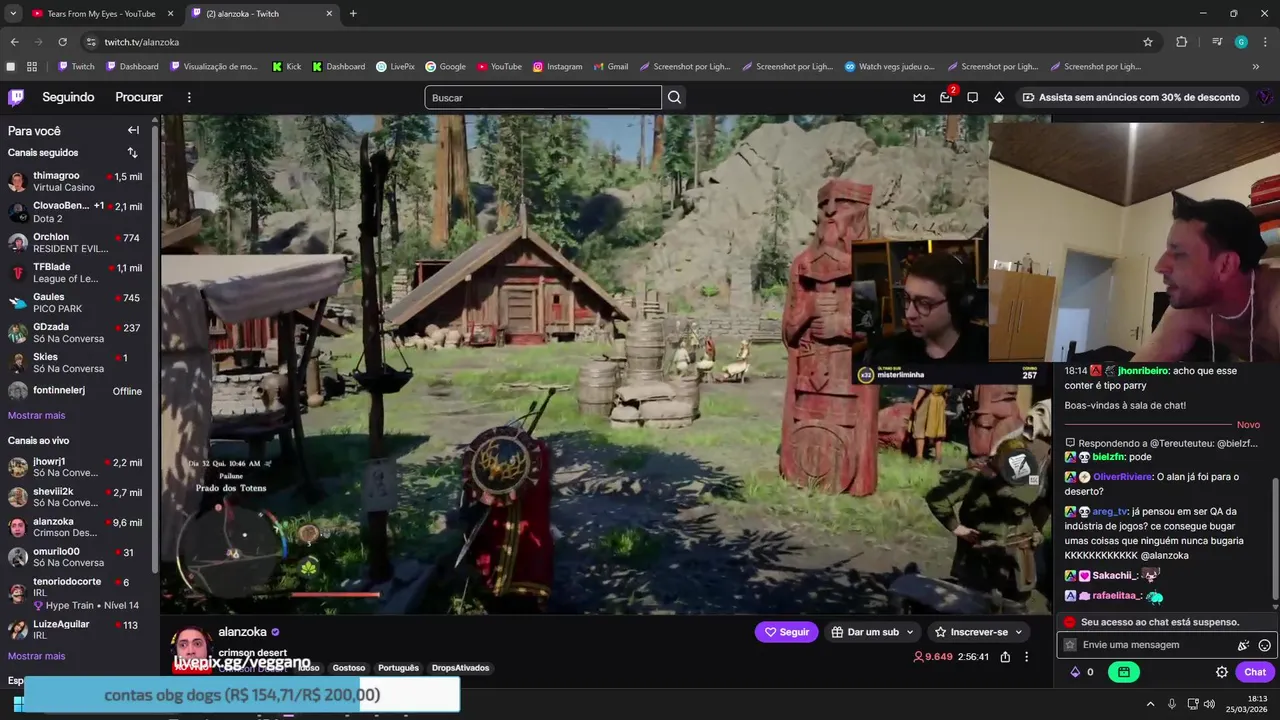
Task: Run search with the magnifier icon
Action: tap(675, 97)
